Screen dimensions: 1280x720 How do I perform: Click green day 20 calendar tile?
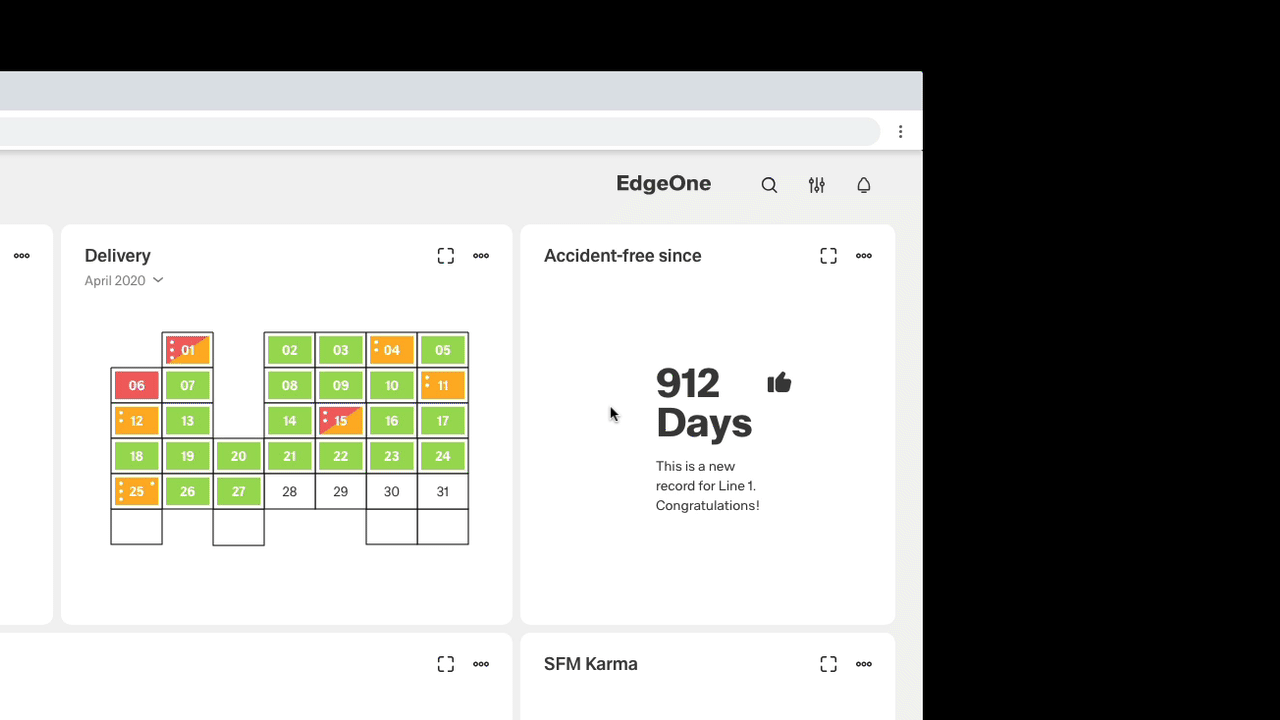(x=238, y=456)
